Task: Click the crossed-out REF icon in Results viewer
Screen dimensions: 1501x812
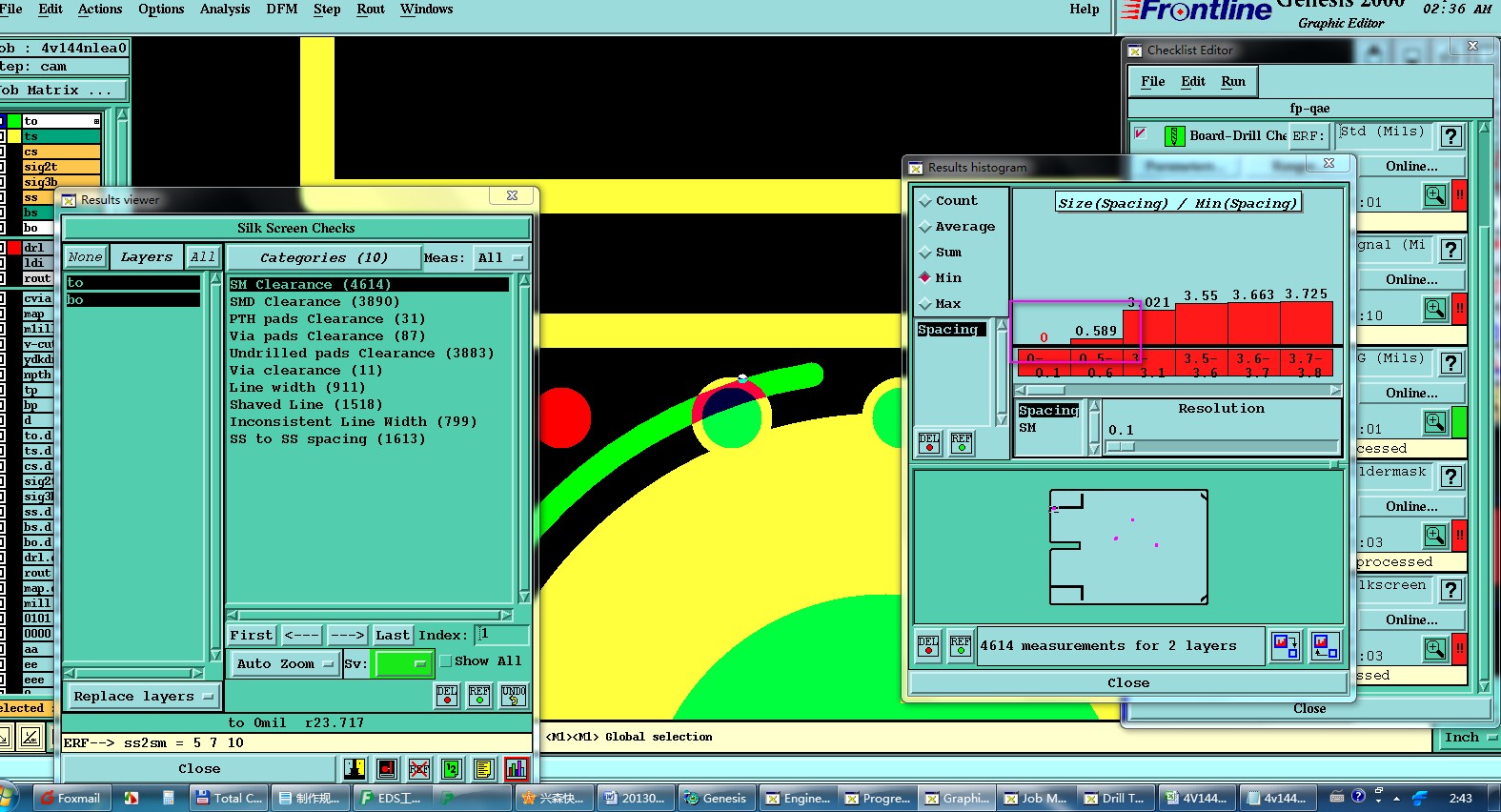Action: [419, 769]
